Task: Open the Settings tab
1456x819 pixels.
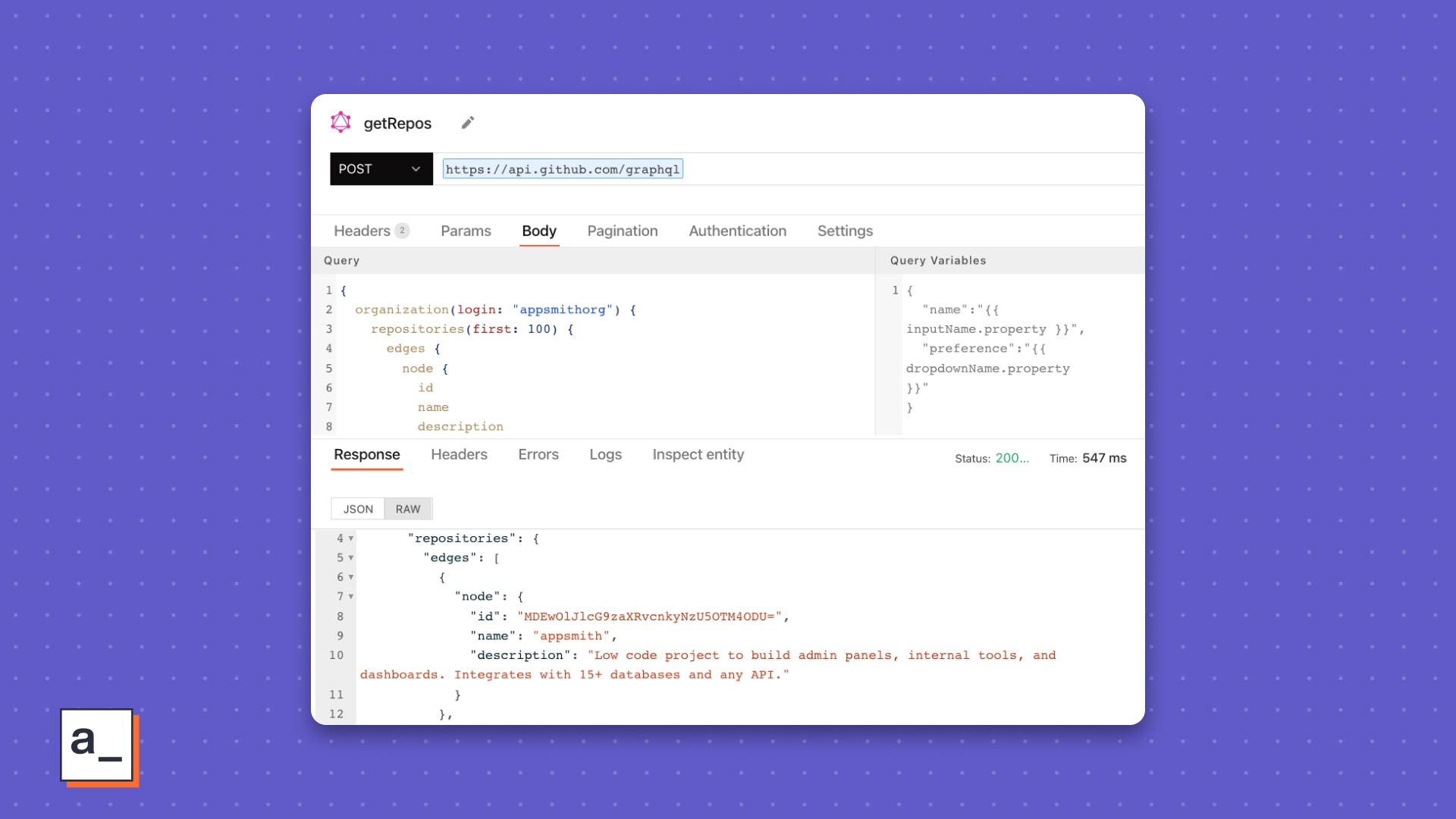Action: 845,231
